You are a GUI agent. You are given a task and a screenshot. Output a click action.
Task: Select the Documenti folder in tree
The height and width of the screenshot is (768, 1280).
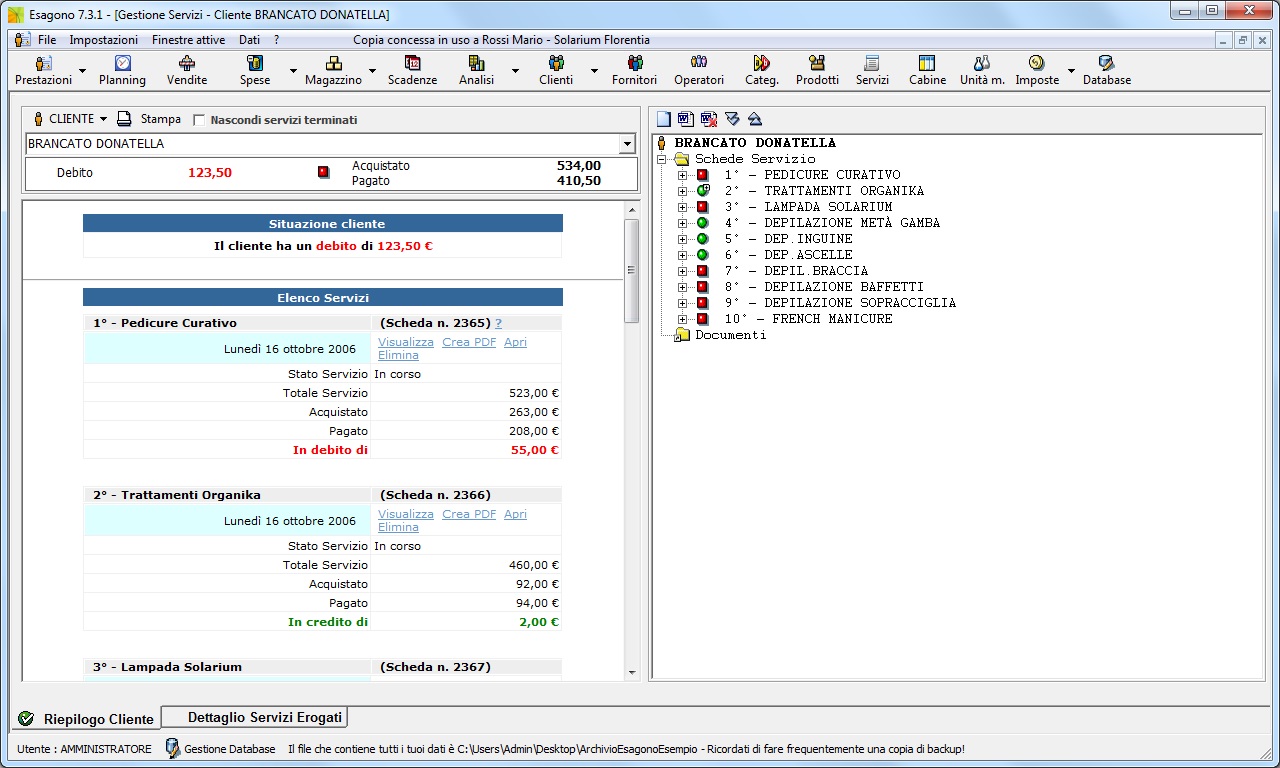[x=731, y=335]
